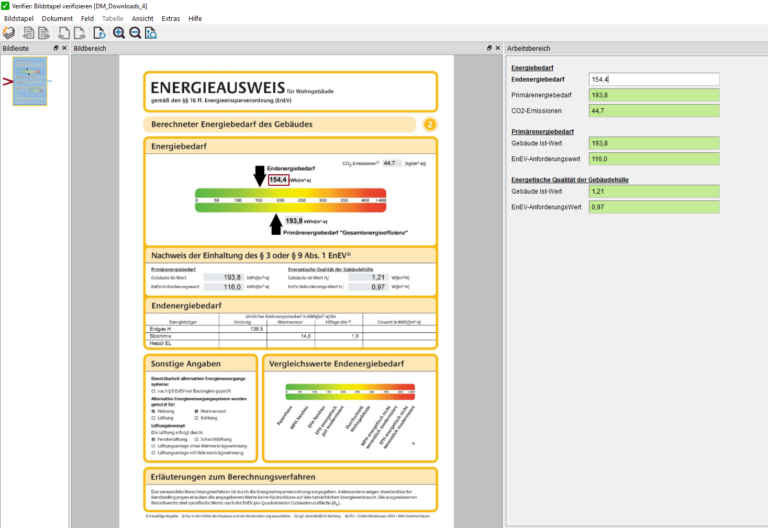Click the CO2-Emissionen 44,7 value in document
Viewport: 768px width, 528px height.
389,163
